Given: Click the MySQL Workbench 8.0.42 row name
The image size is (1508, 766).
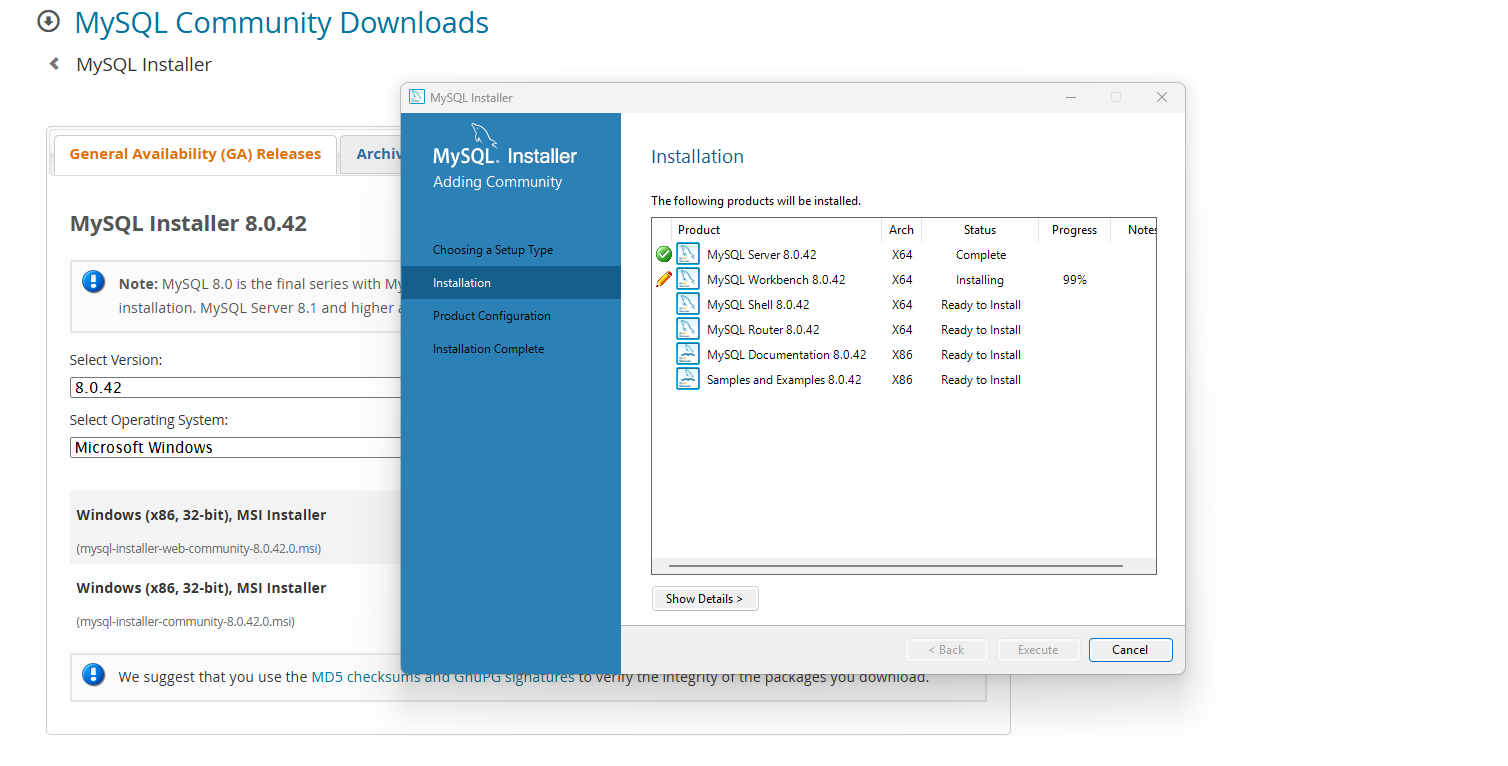Looking at the screenshot, I should tap(776, 280).
